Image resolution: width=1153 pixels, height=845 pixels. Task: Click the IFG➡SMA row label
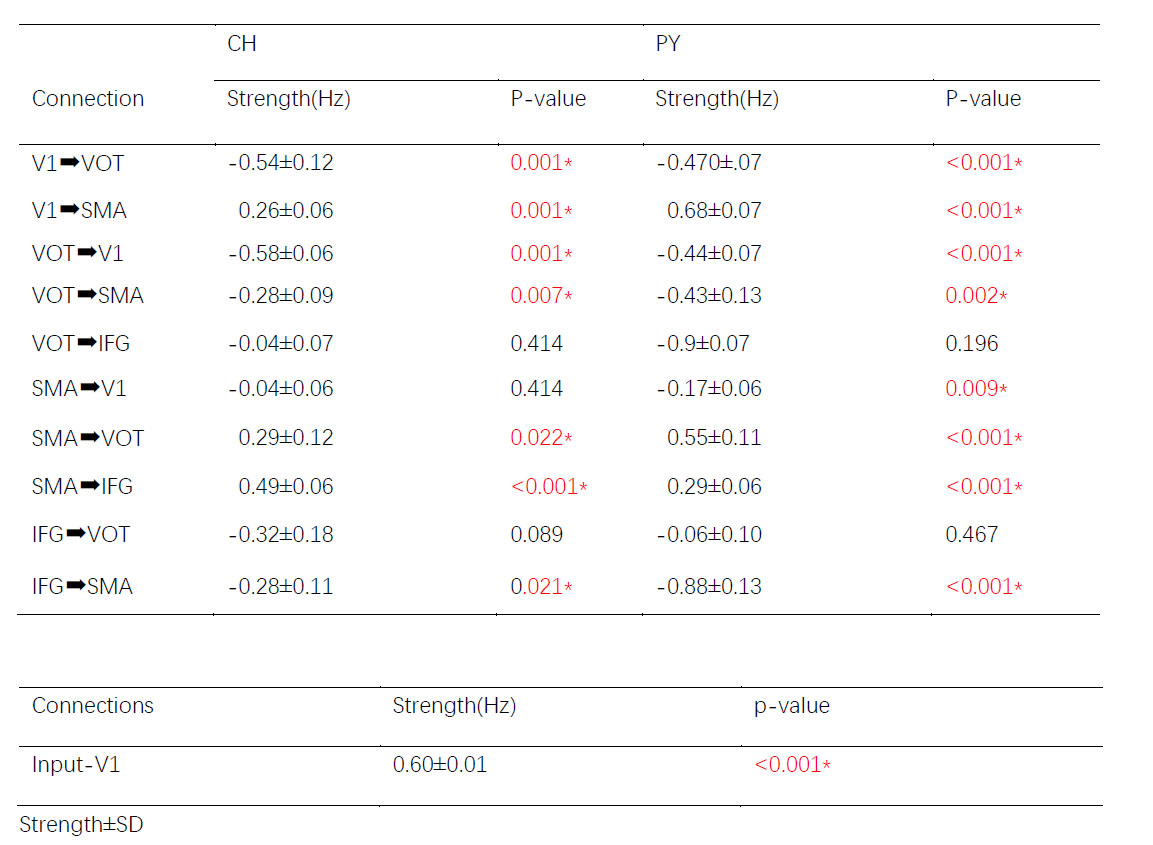pos(82,586)
